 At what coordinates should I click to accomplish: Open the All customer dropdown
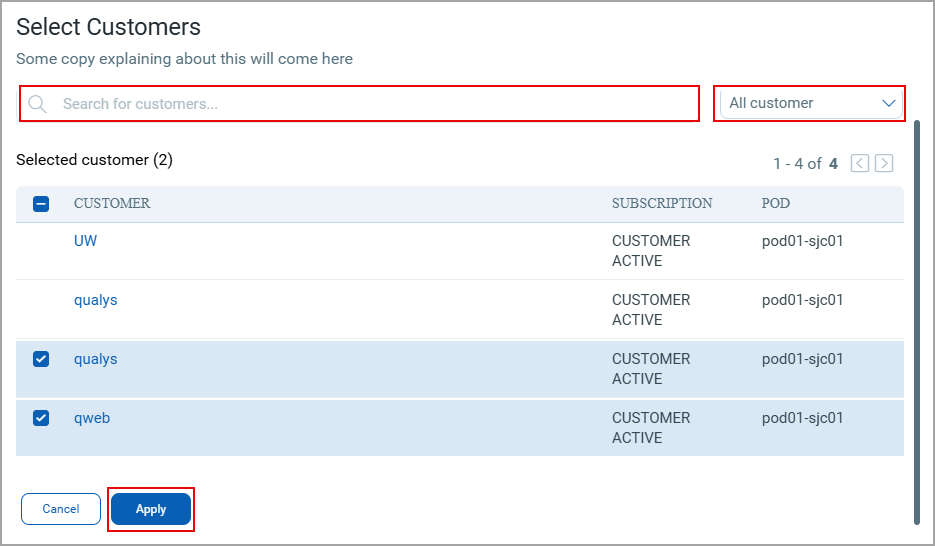coord(811,104)
